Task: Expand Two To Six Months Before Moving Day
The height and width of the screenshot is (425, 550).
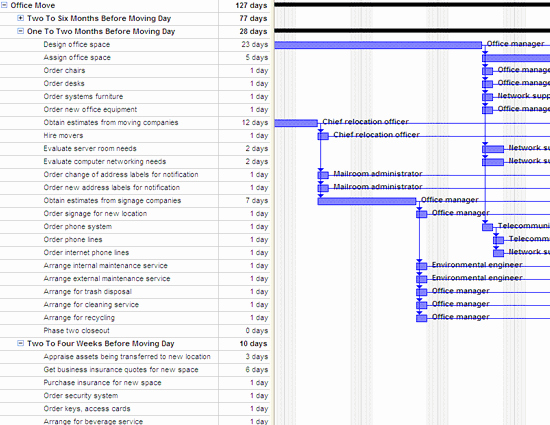Action: [x=21, y=18]
